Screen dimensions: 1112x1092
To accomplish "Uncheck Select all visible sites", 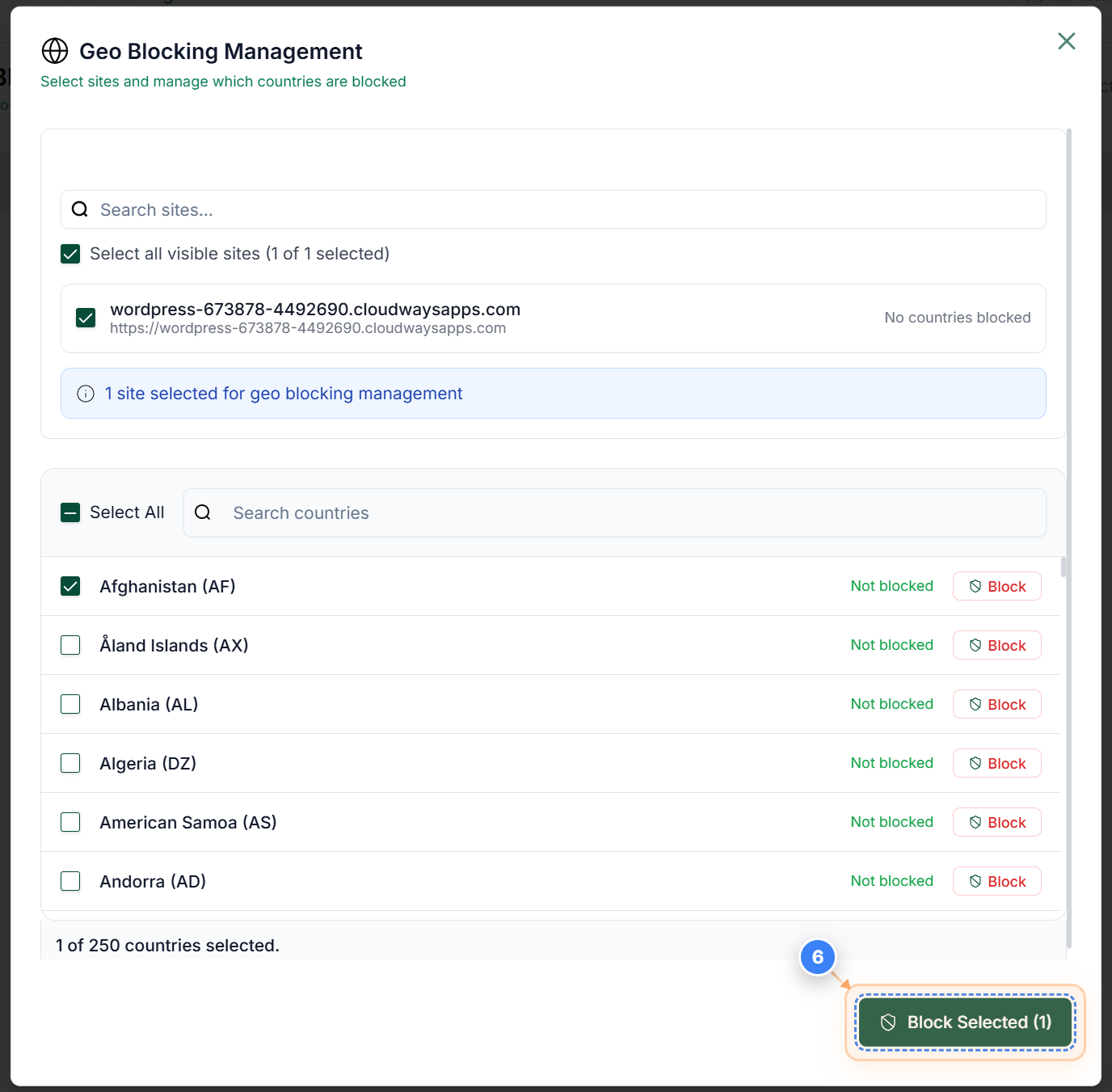I will [x=70, y=253].
